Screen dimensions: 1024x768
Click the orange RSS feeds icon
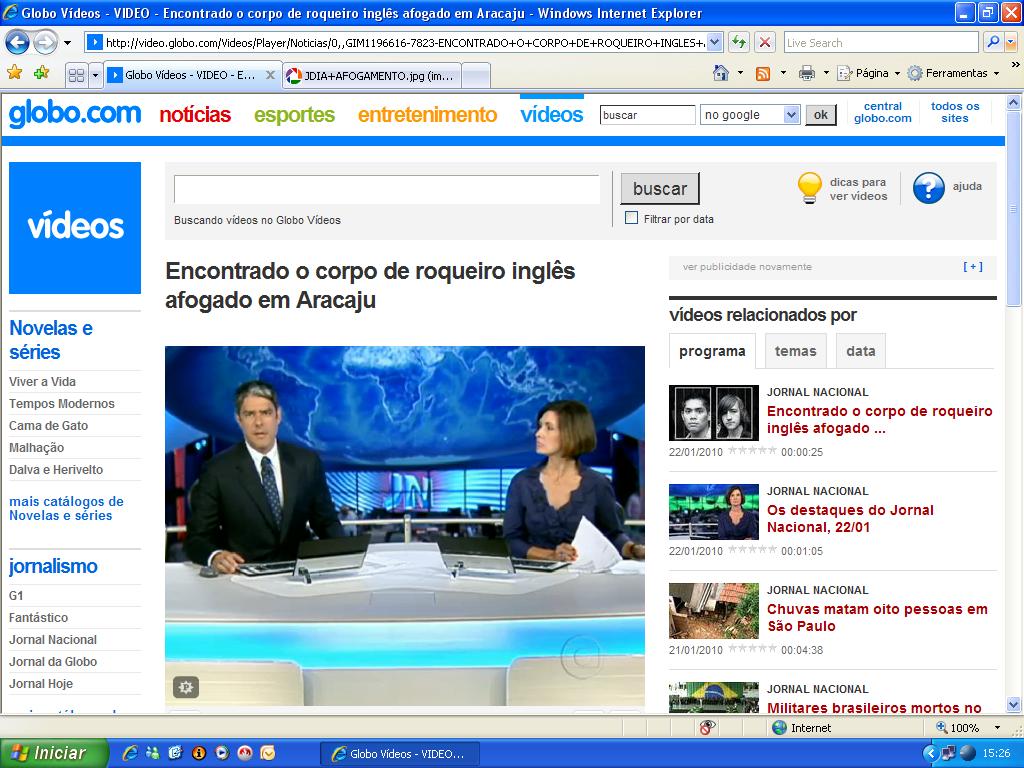click(763, 74)
